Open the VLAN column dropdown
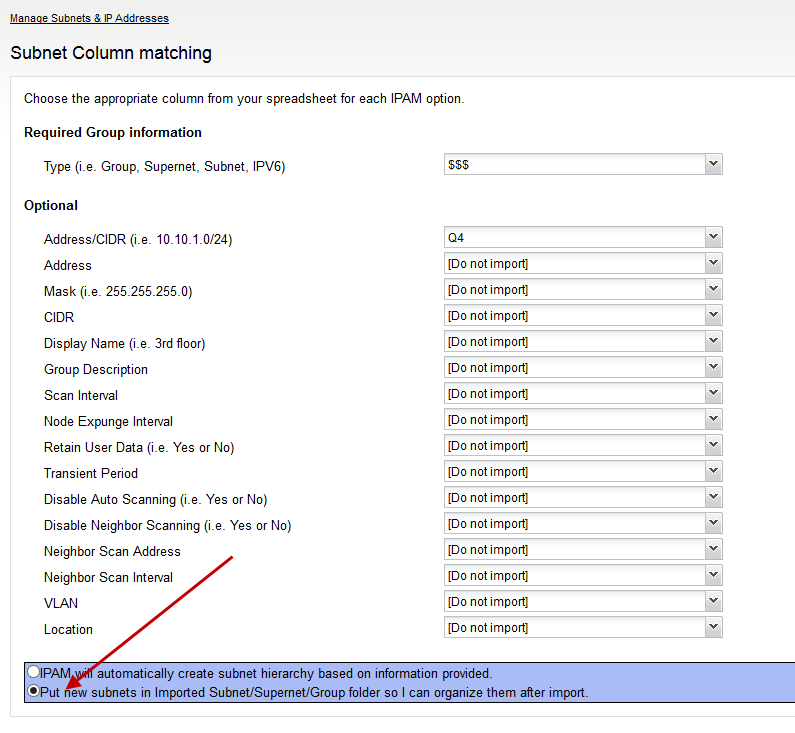The width and height of the screenshot is (795, 733). 583,602
